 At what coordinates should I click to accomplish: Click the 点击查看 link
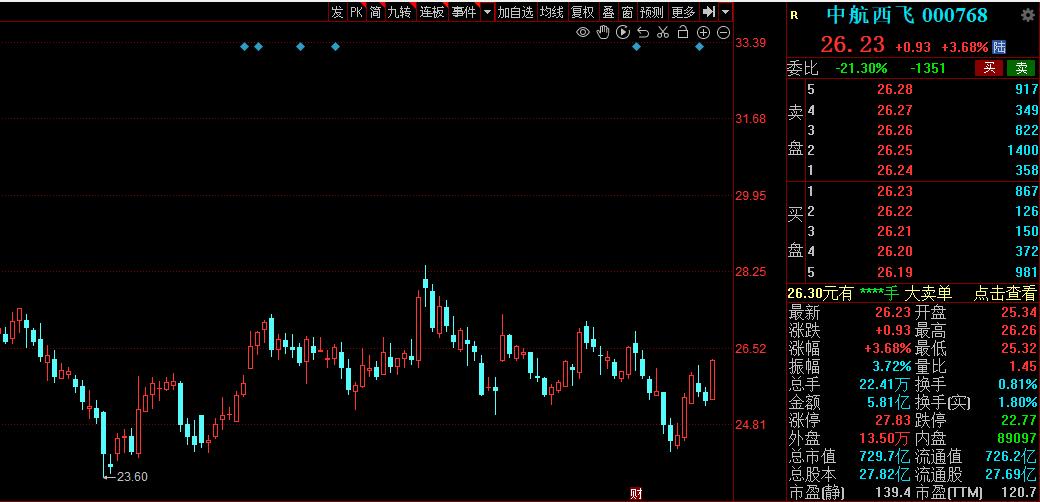click(1004, 293)
